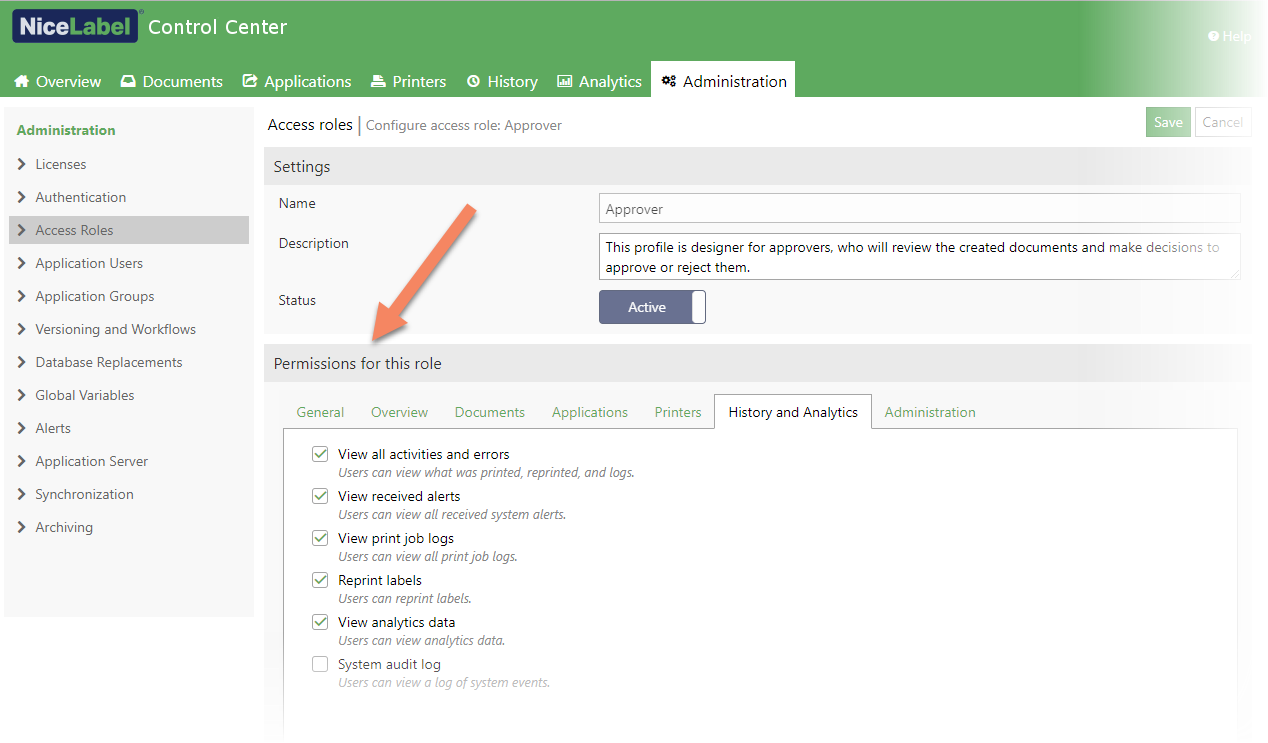This screenshot has width=1268, height=743.
Task: Expand Licenses in the sidebar
Action: tap(22, 164)
